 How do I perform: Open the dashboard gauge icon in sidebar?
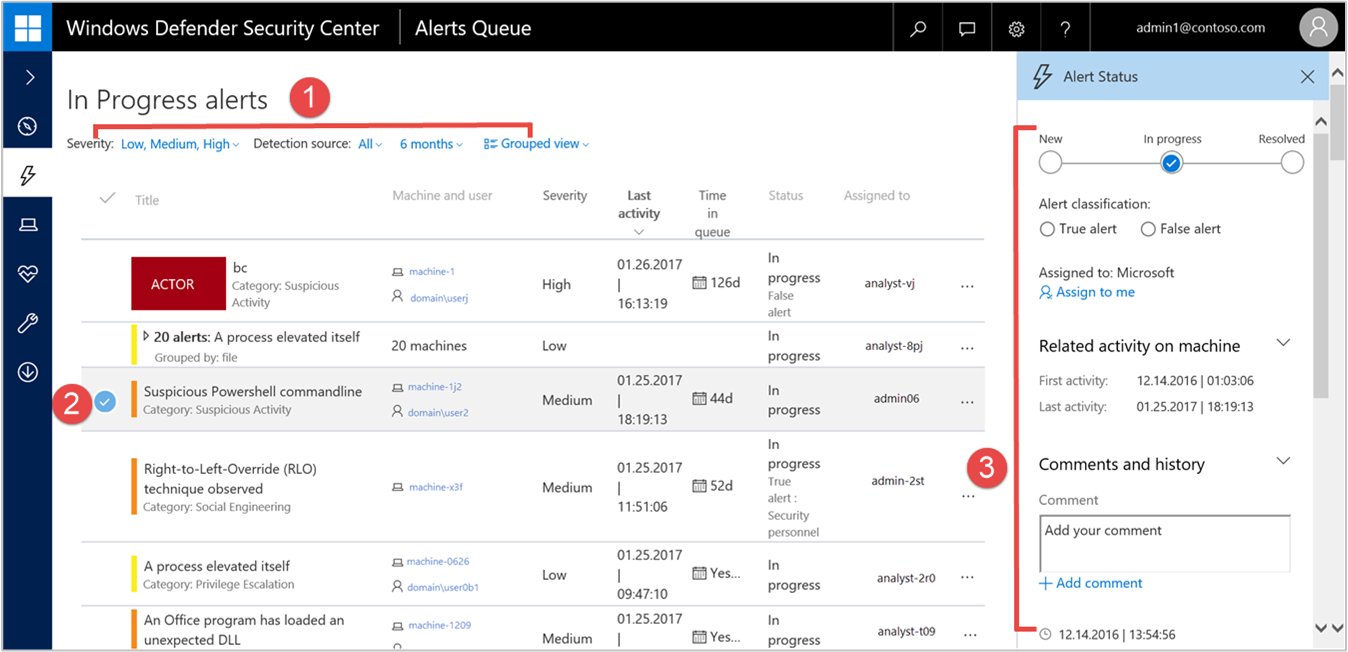click(x=27, y=127)
